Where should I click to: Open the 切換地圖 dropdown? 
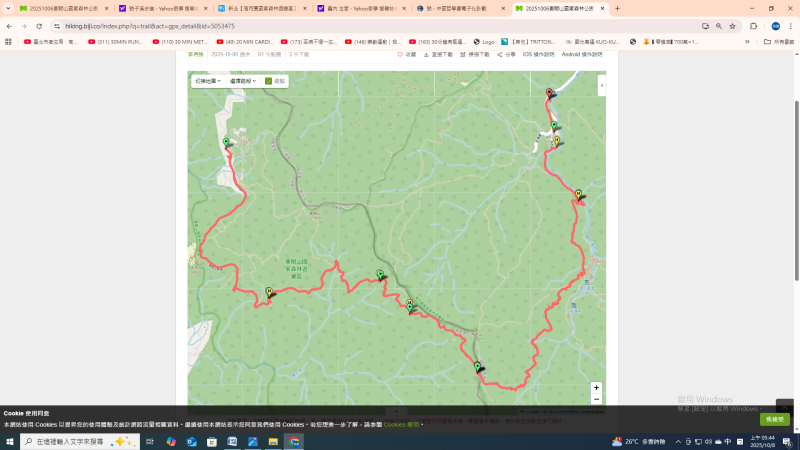(207, 81)
